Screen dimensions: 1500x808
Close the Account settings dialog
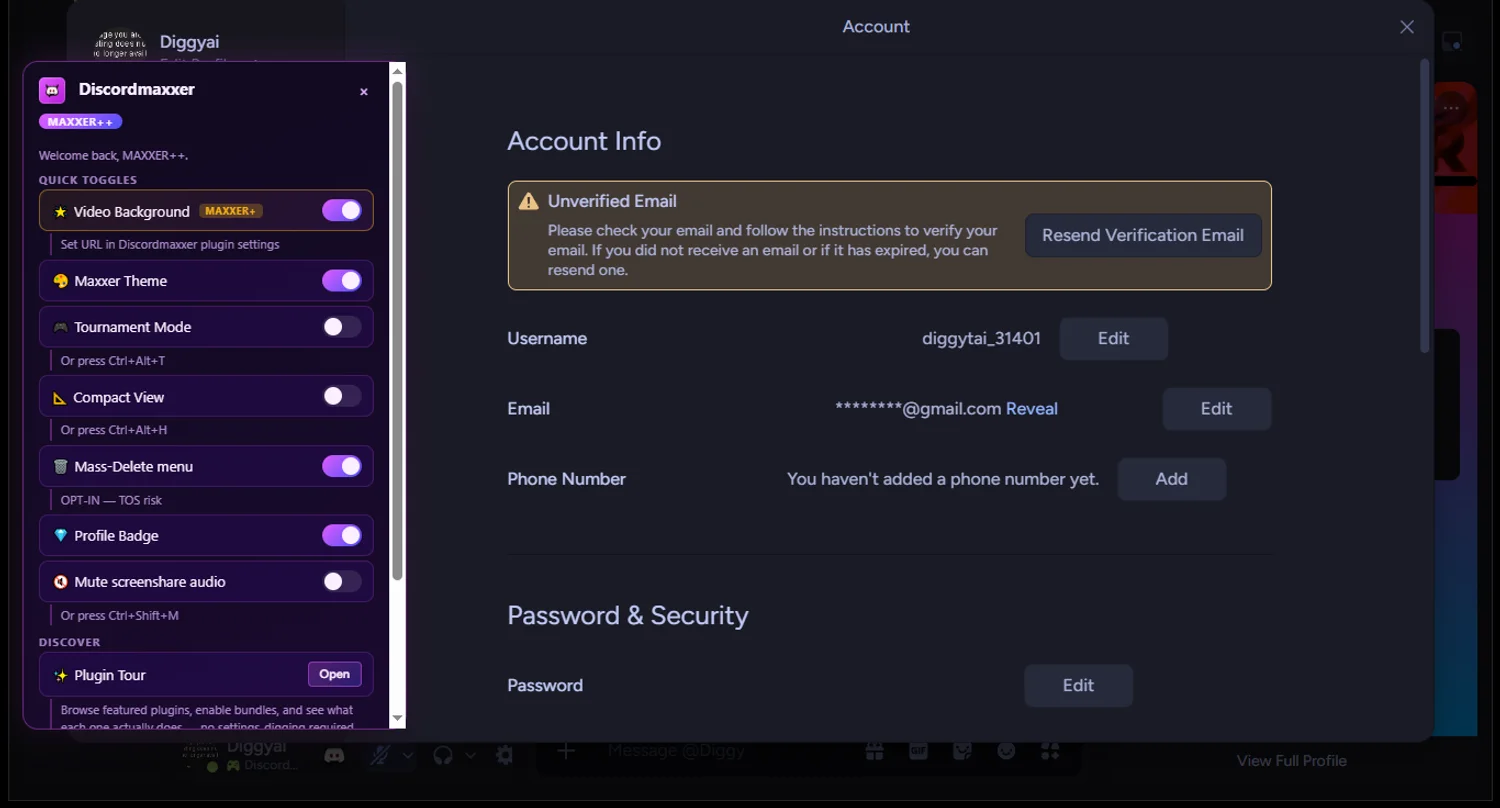(x=1407, y=27)
